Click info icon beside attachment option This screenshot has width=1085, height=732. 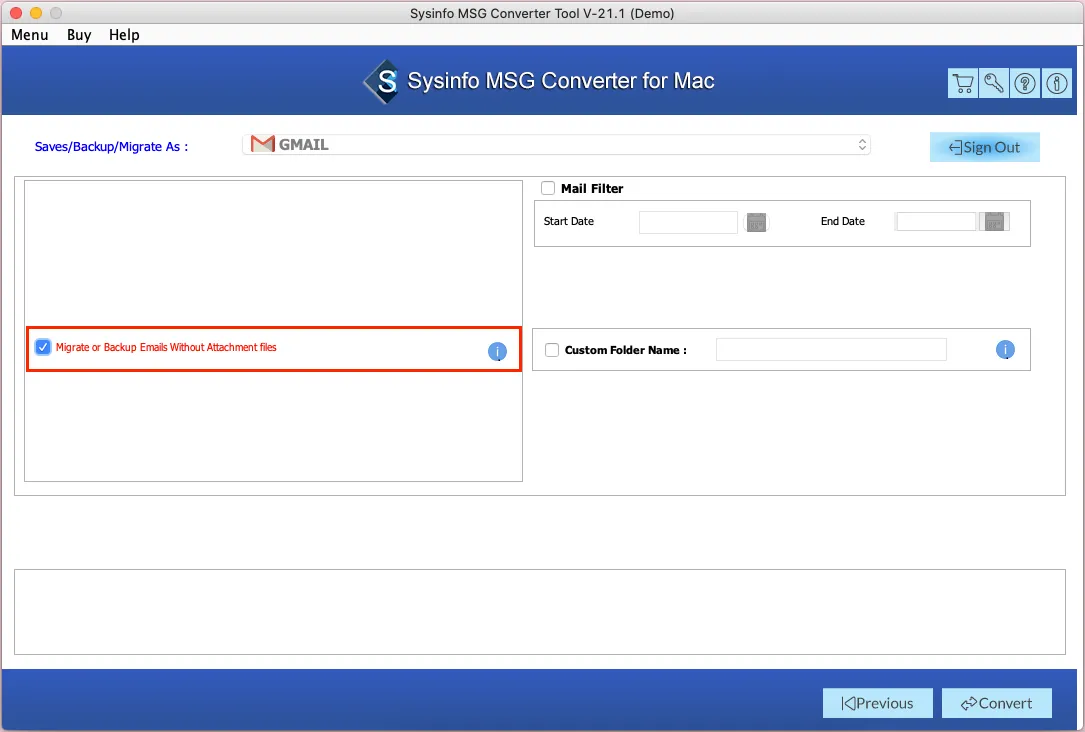[497, 351]
